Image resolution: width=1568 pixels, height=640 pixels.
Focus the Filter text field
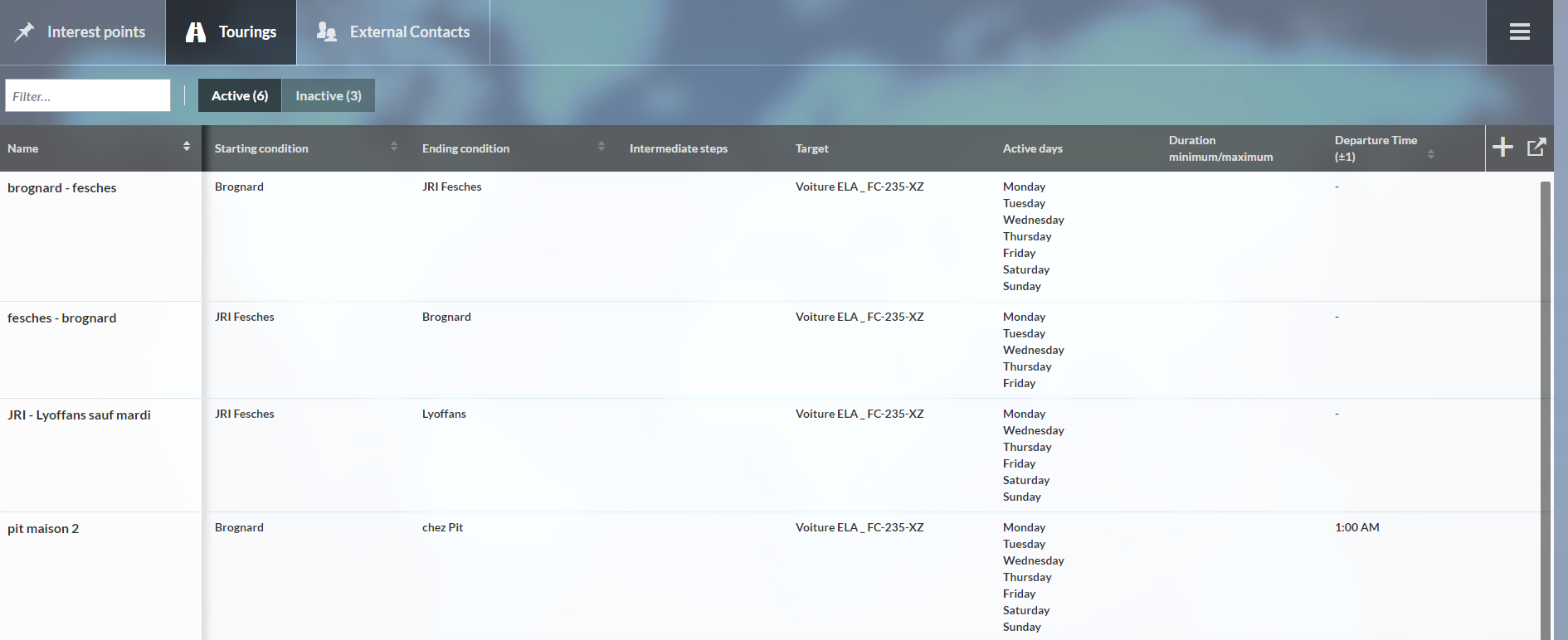[x=88, y=96]
